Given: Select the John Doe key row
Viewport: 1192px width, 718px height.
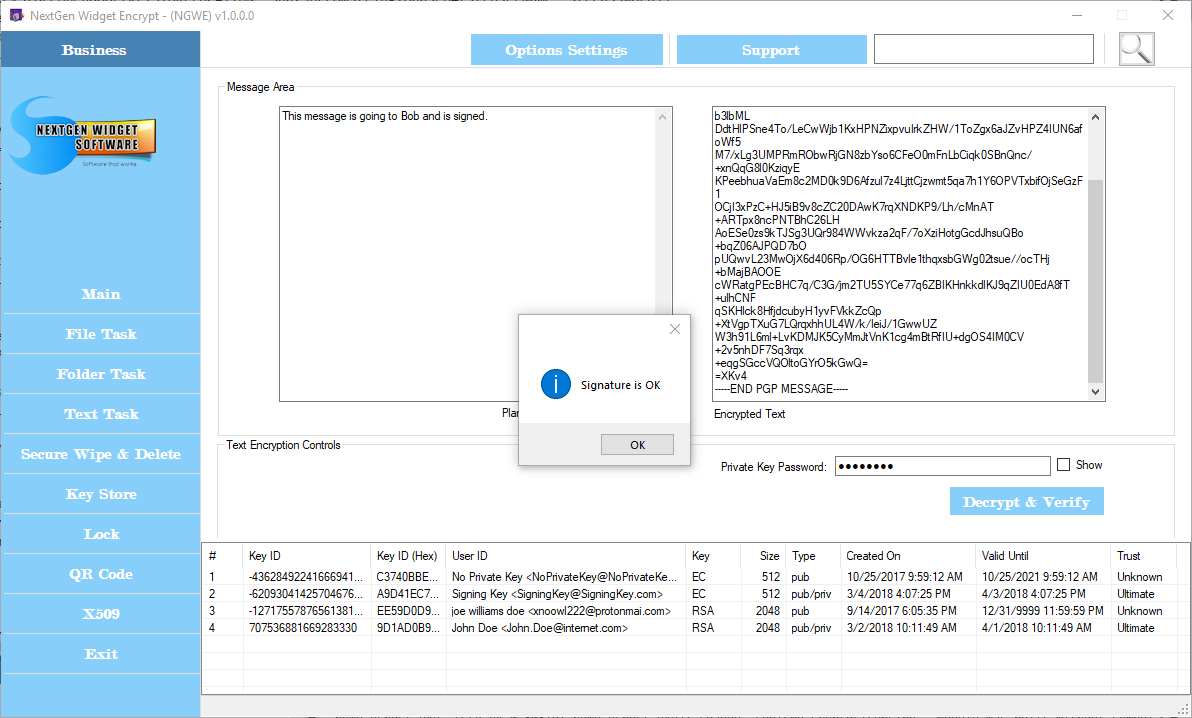Looking at the screenshot, I should [540, 628].
